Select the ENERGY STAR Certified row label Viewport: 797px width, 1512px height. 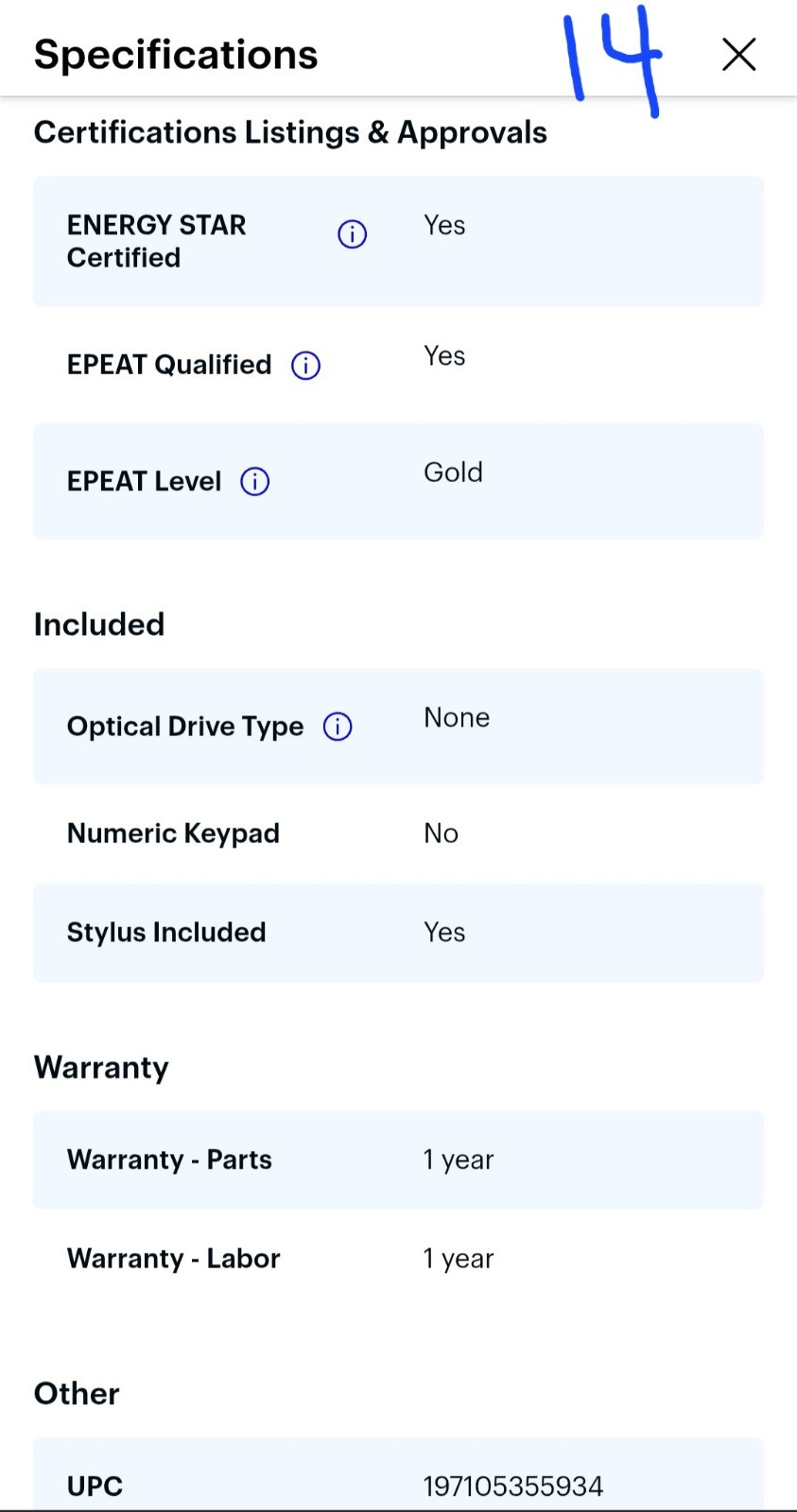tap(157, 241)
